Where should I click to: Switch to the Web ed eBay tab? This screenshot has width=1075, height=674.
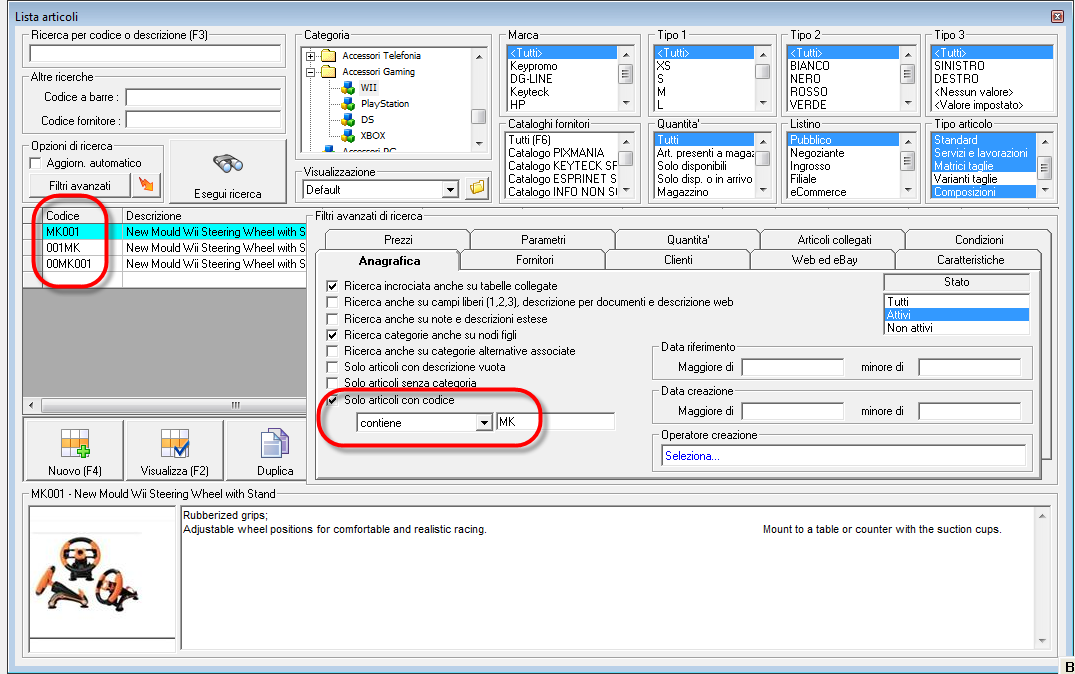pos(824,260)
